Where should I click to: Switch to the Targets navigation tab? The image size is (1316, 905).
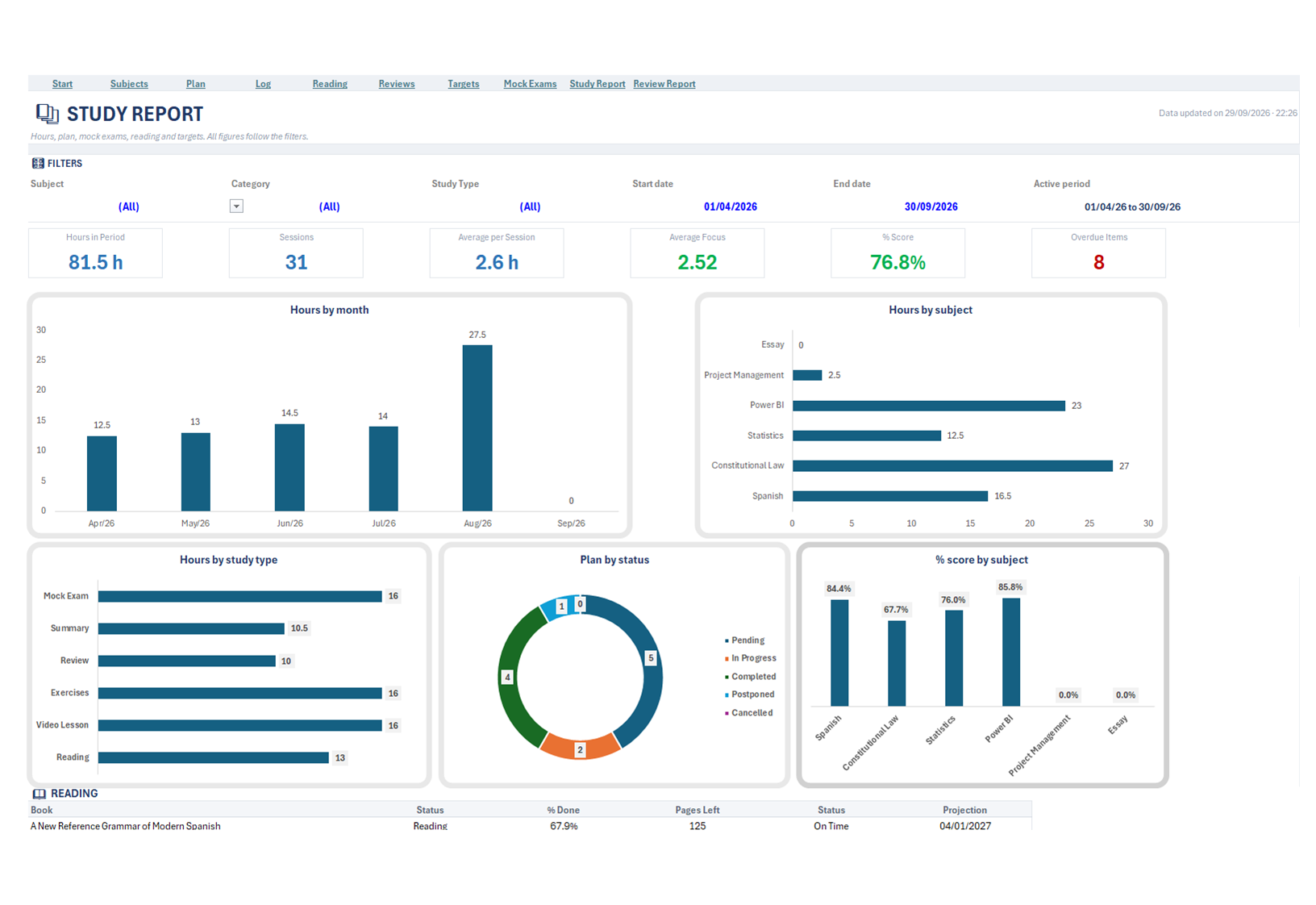tap(464, 84)
